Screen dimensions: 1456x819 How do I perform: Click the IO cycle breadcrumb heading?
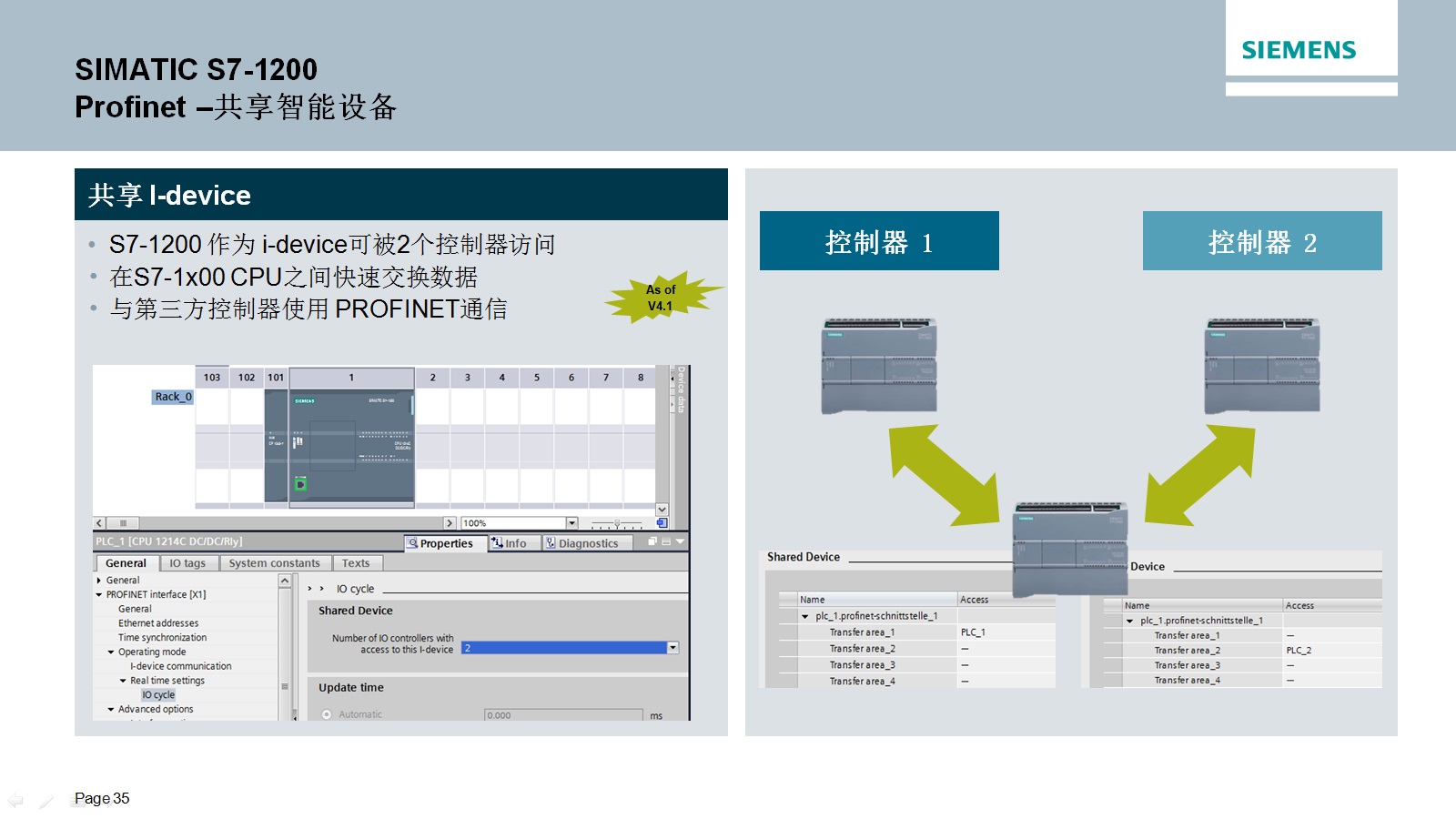tap(355, 589)
